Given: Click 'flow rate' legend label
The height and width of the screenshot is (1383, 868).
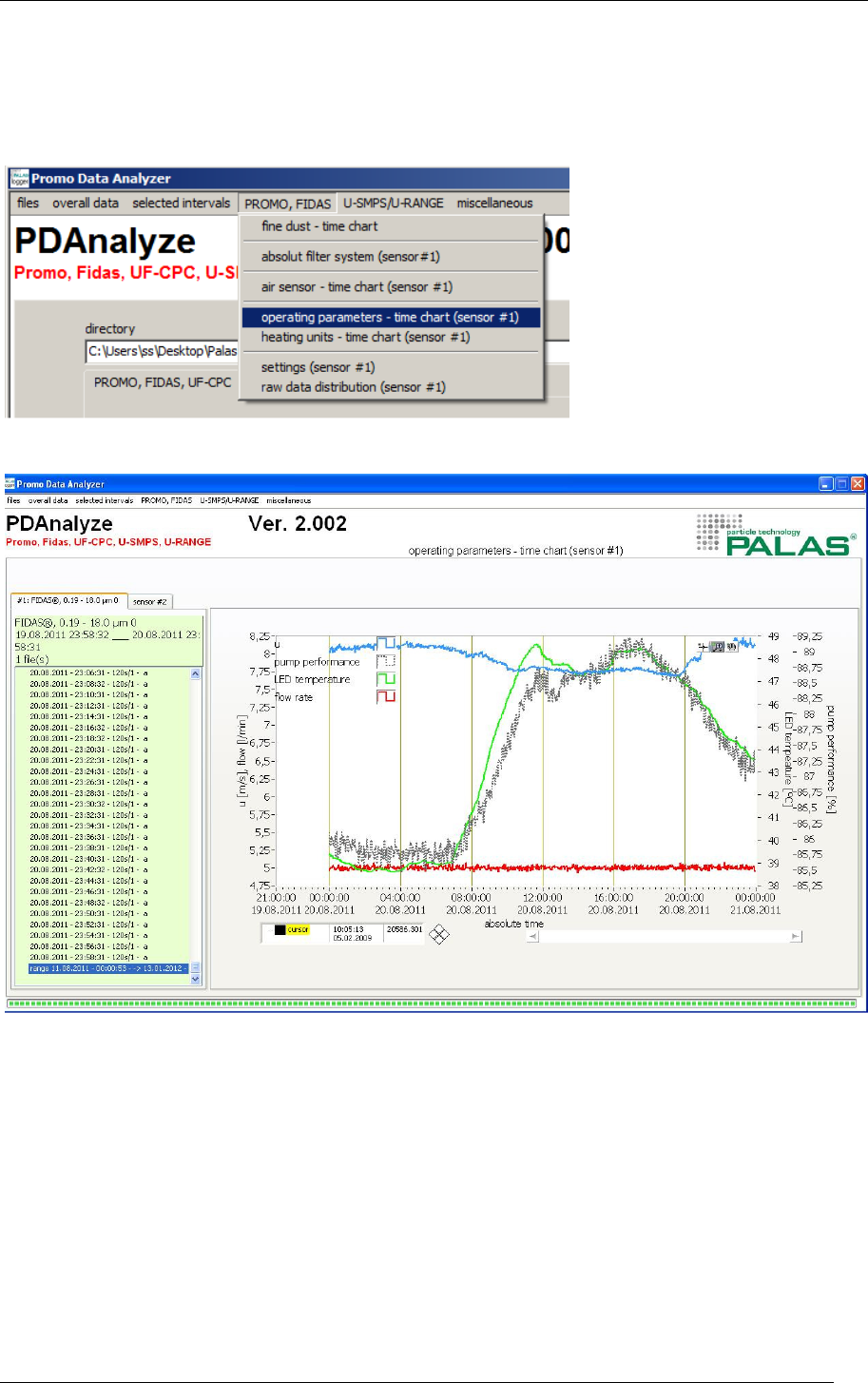Looking at the screenshot, I should pyautogui.click(x=294, y=697).
